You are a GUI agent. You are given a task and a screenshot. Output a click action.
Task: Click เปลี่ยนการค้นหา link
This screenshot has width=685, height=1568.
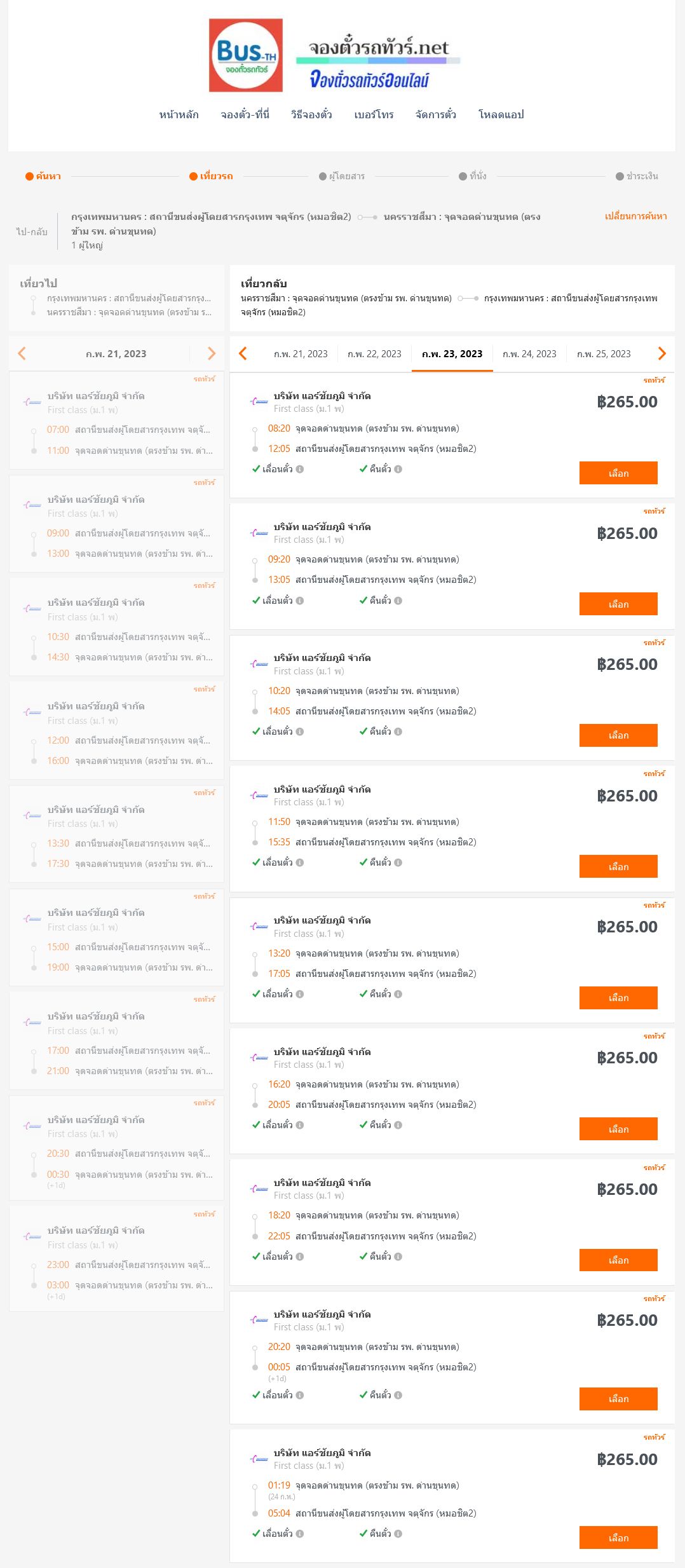click(x=636, y=216)
